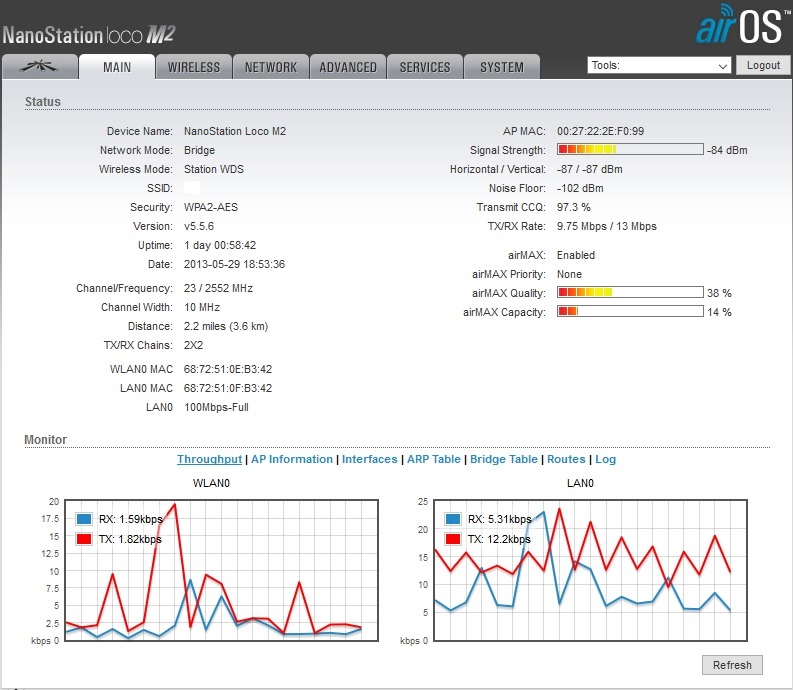Open the SYSTEM tab

tap(501, 67)
